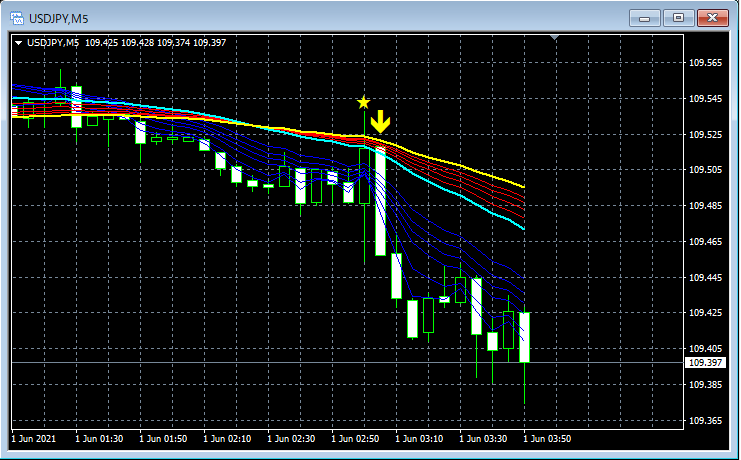Click the price scale label 109.485

point(706,206)
